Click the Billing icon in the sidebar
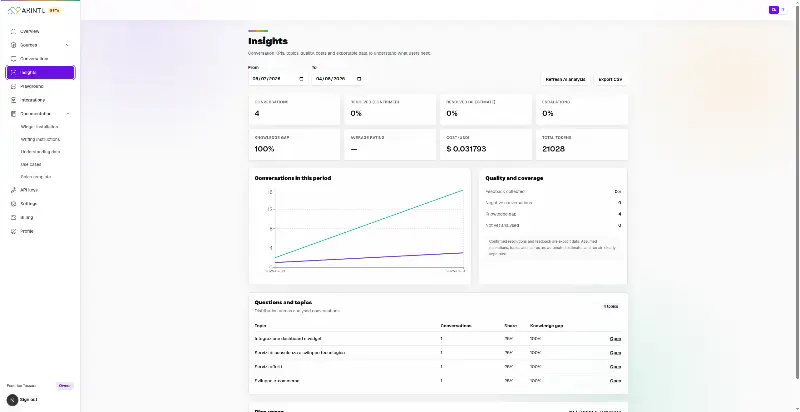800x412 pixels. [x=14, y=217]
